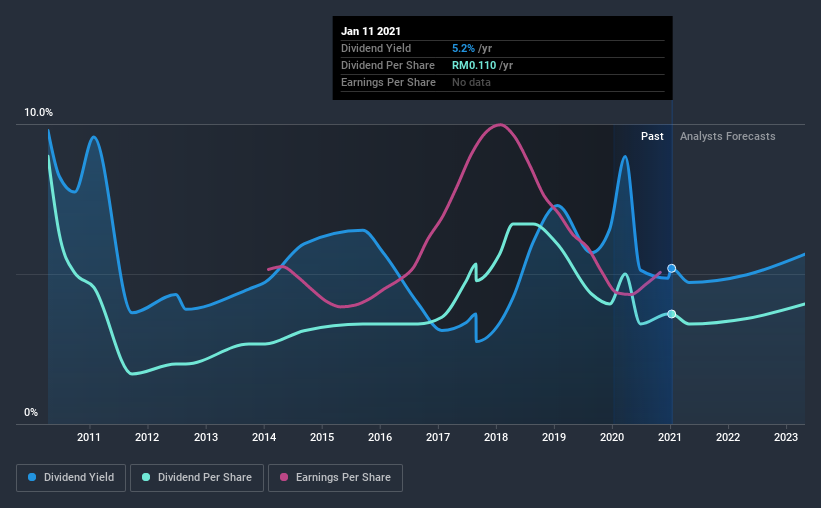Screen dimensions: 821x508
Task: Click the 2021 x-axis label
Action: (x=670, y=437)
